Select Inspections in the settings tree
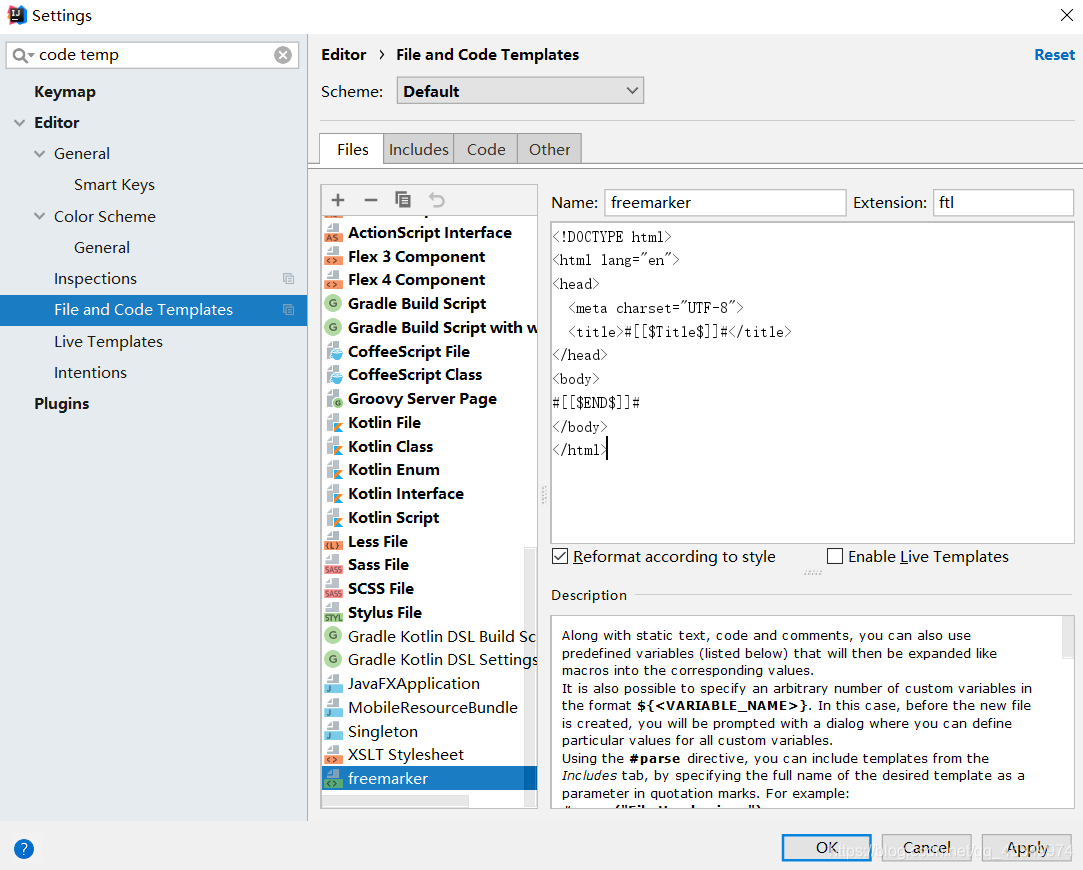 (95, 279)
